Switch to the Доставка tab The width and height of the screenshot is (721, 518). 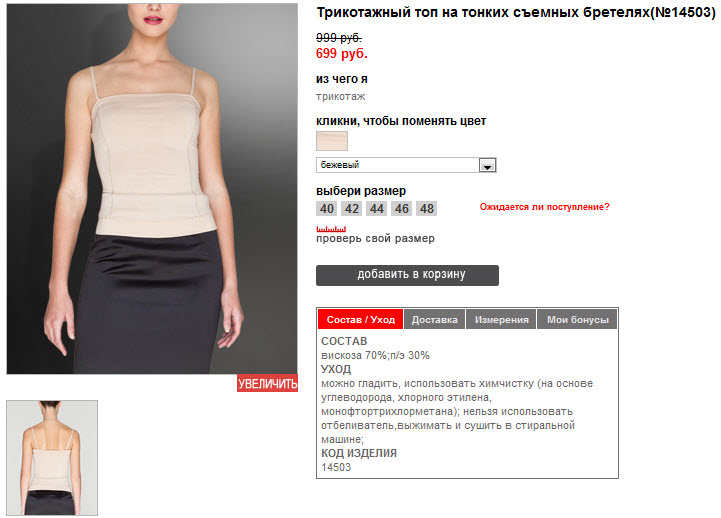click(x=435, y=319)
